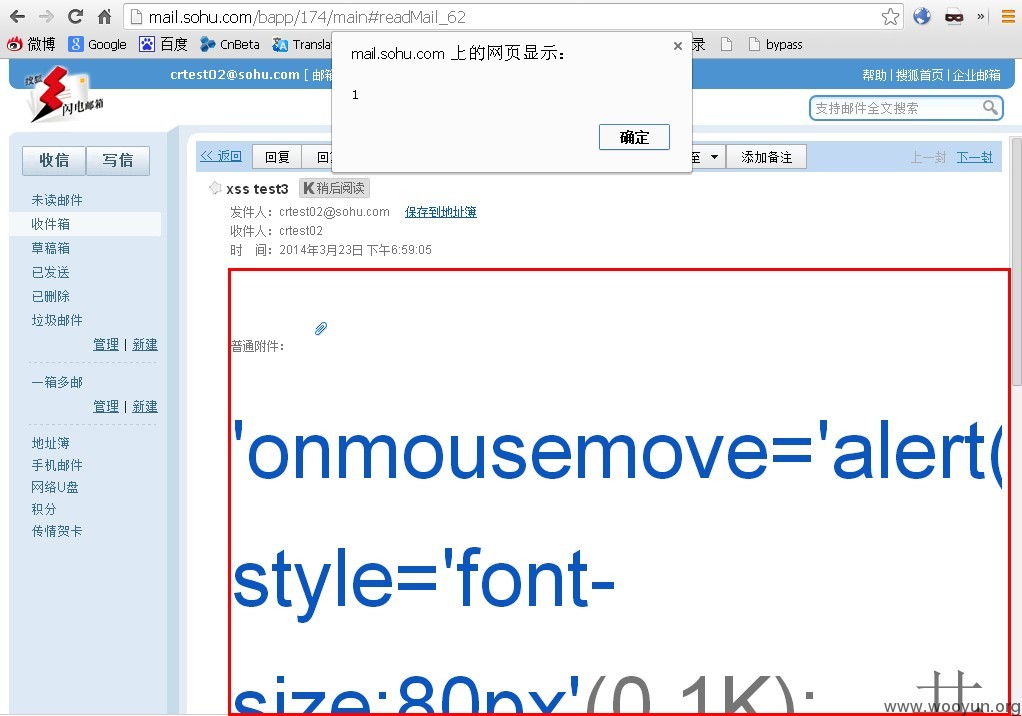Open the 草稿箱 folder
The height and width of the screenshot is (716, 1022).
click(50, 248)
